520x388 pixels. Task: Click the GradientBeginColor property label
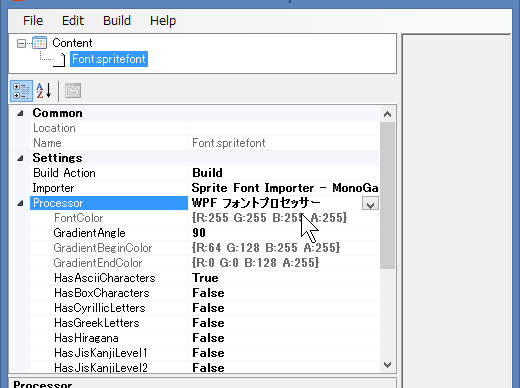103,248
